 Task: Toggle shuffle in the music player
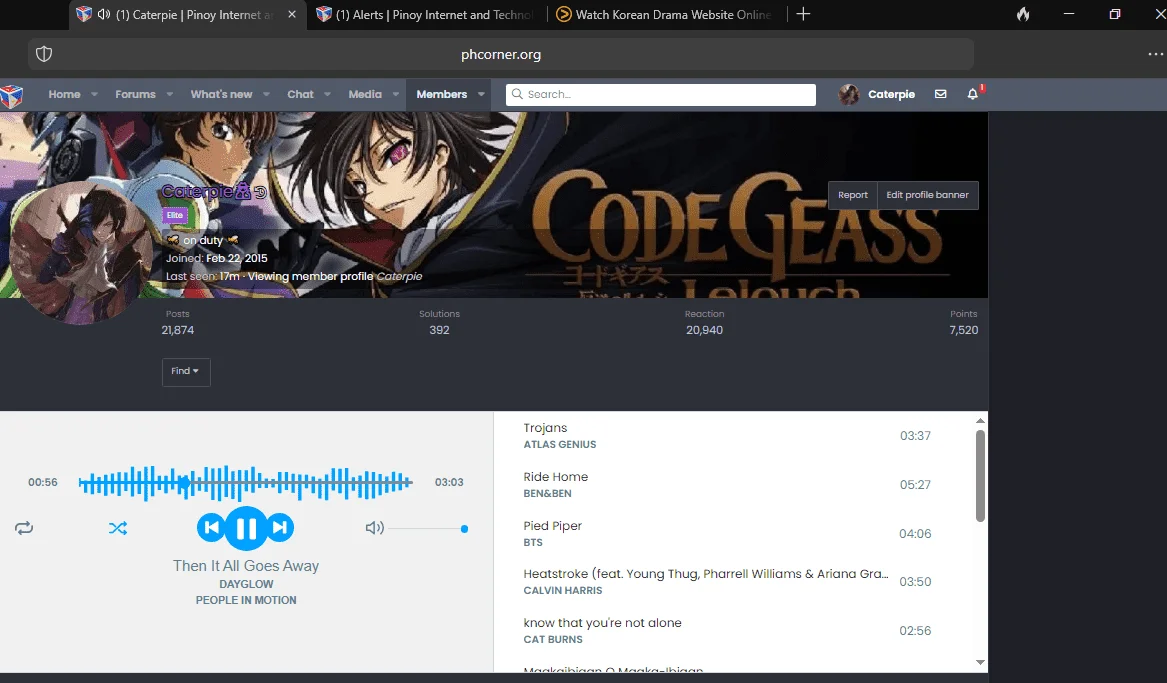(x=118, y=528)
